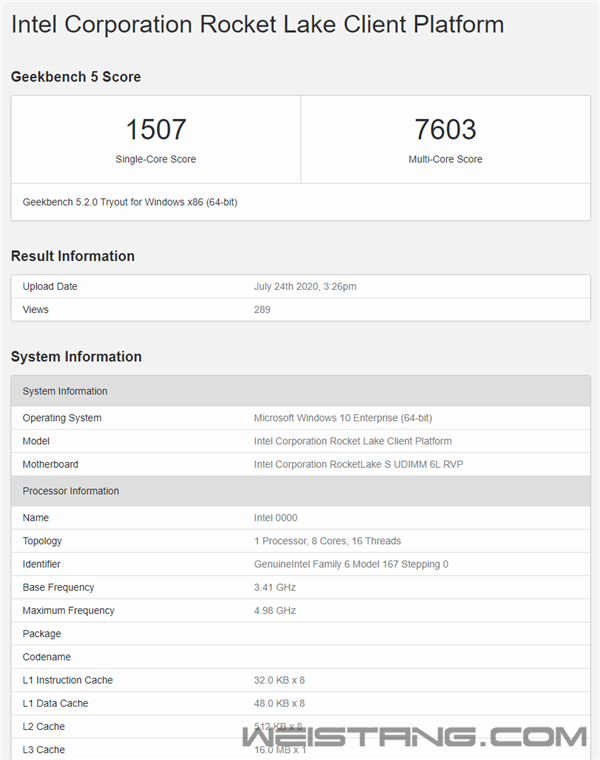This screenshot has width=600, height=760.
Task: Select the 4.98 GHz value
Action: (x=275, y=611)
